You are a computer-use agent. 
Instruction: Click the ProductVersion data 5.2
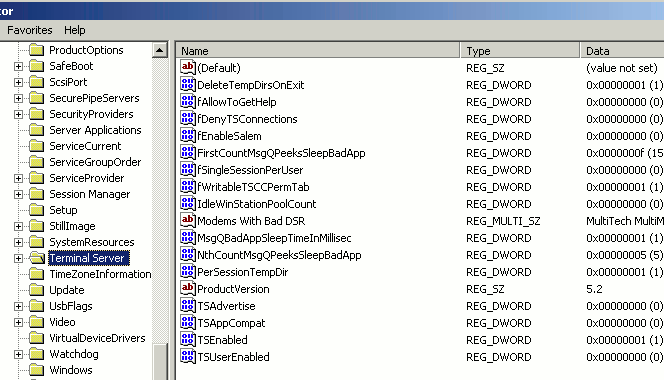pyautogui.click(x=594, y=289)
